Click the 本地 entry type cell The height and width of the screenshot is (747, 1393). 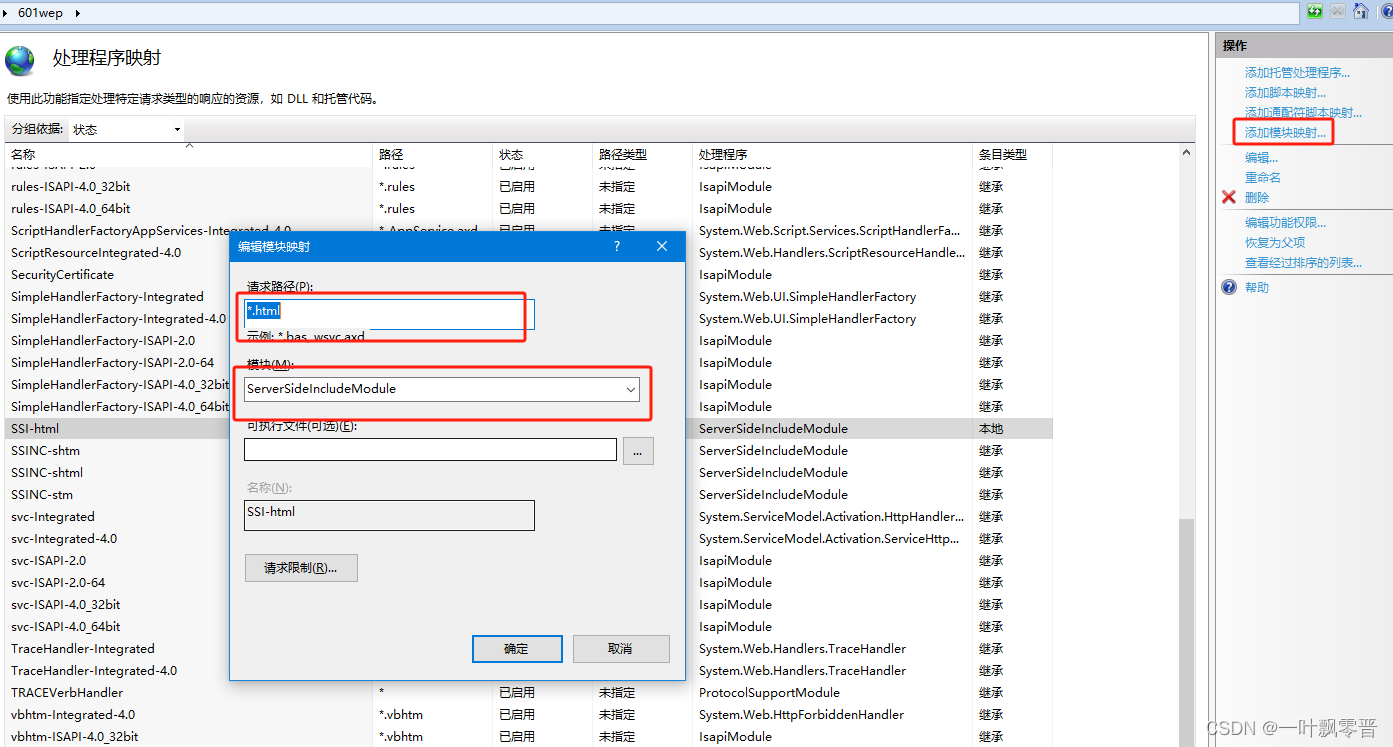pos(991,429)
